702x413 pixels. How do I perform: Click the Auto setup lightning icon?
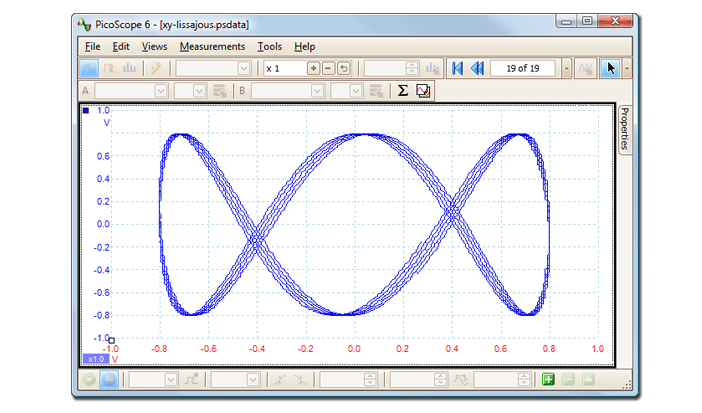(x=155, y=68)
